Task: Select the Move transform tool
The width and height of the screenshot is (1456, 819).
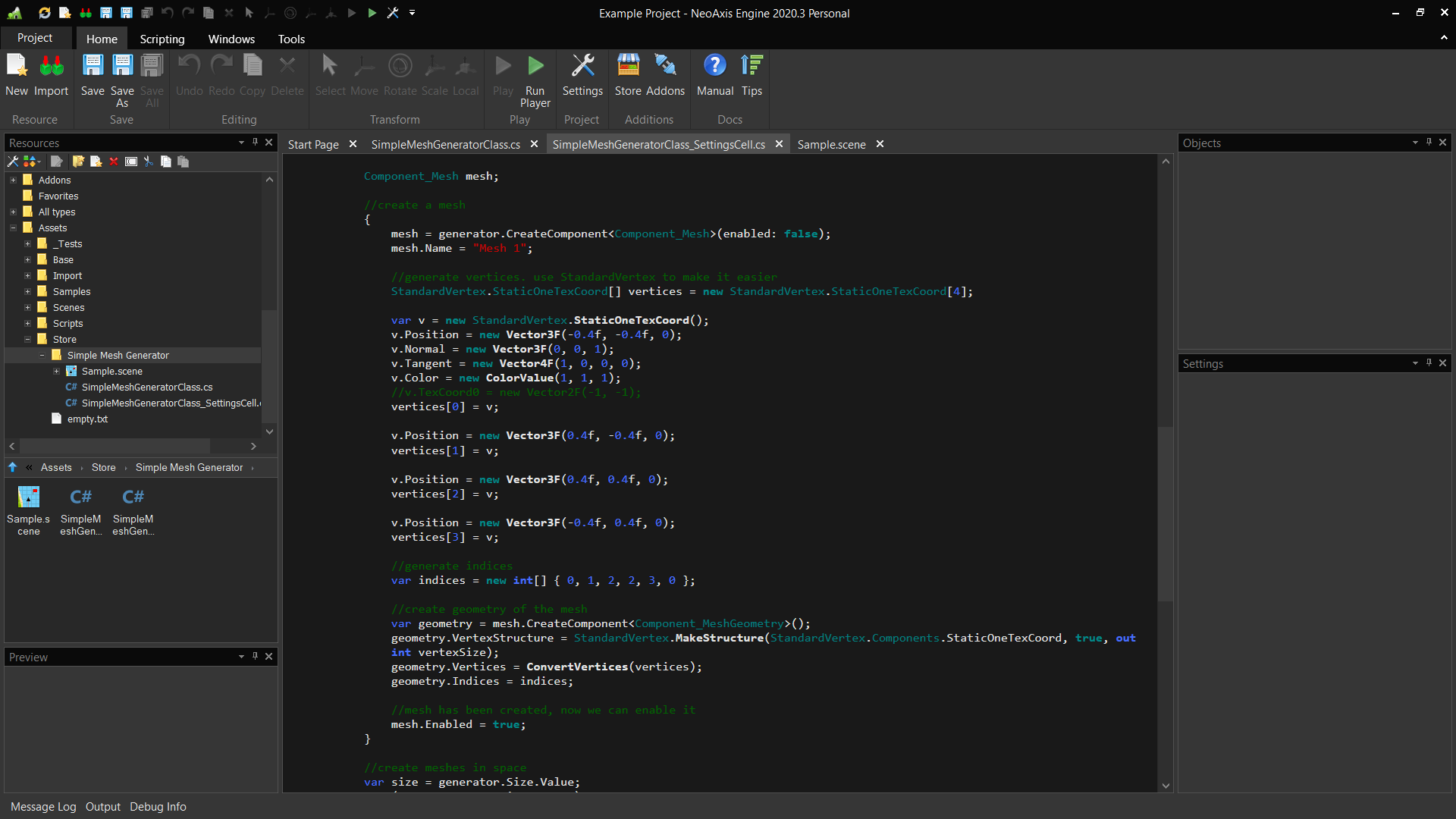Action: pyautogui.click(x=364, y=72)
